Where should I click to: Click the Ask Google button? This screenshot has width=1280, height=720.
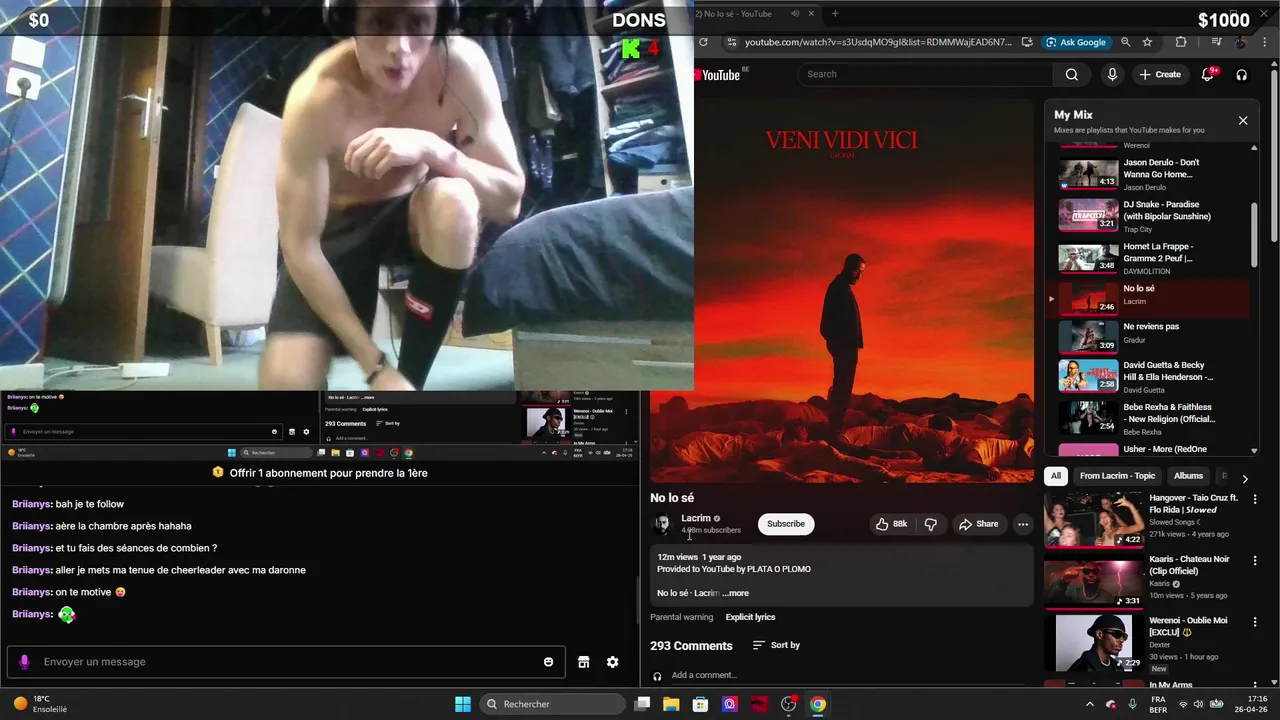pyautogui.click(x=1076, y=42)
